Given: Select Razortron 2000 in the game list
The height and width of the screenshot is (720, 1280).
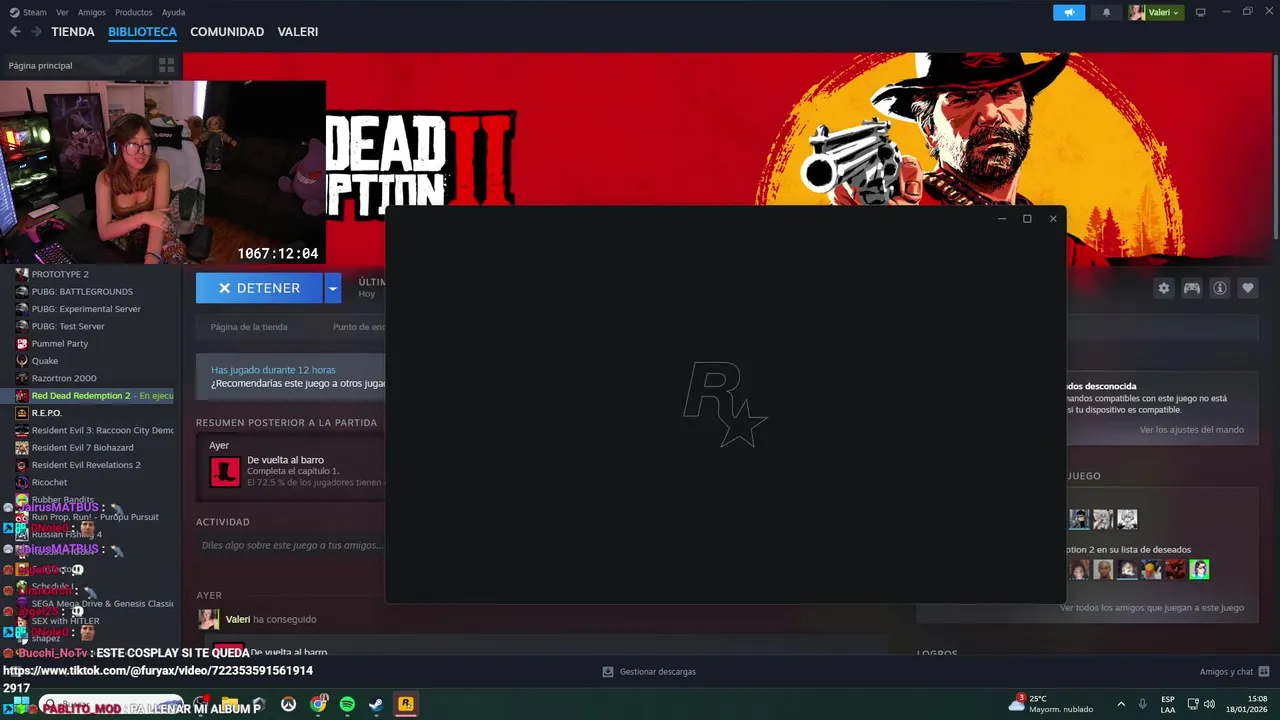Looking at the screenshot, I should [64, 378].
